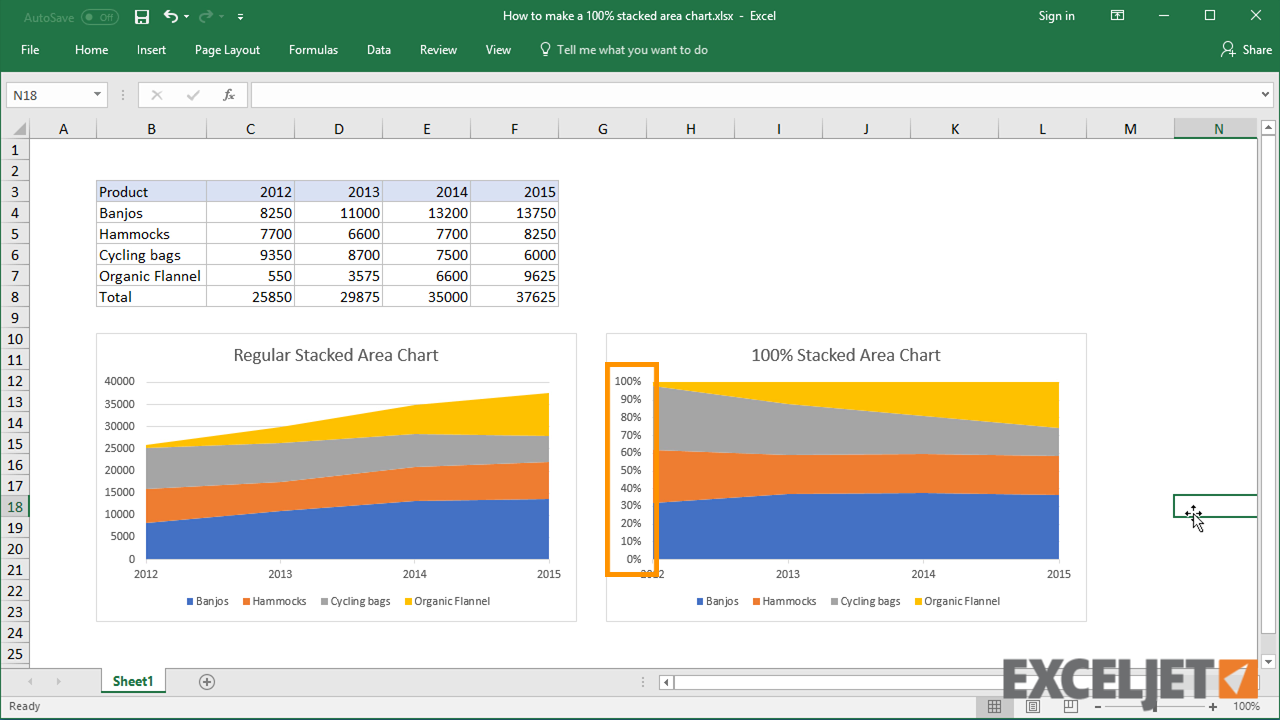Click zoom in plus on zoom slider
The image size is (1280, 720).
point(1212,707)
